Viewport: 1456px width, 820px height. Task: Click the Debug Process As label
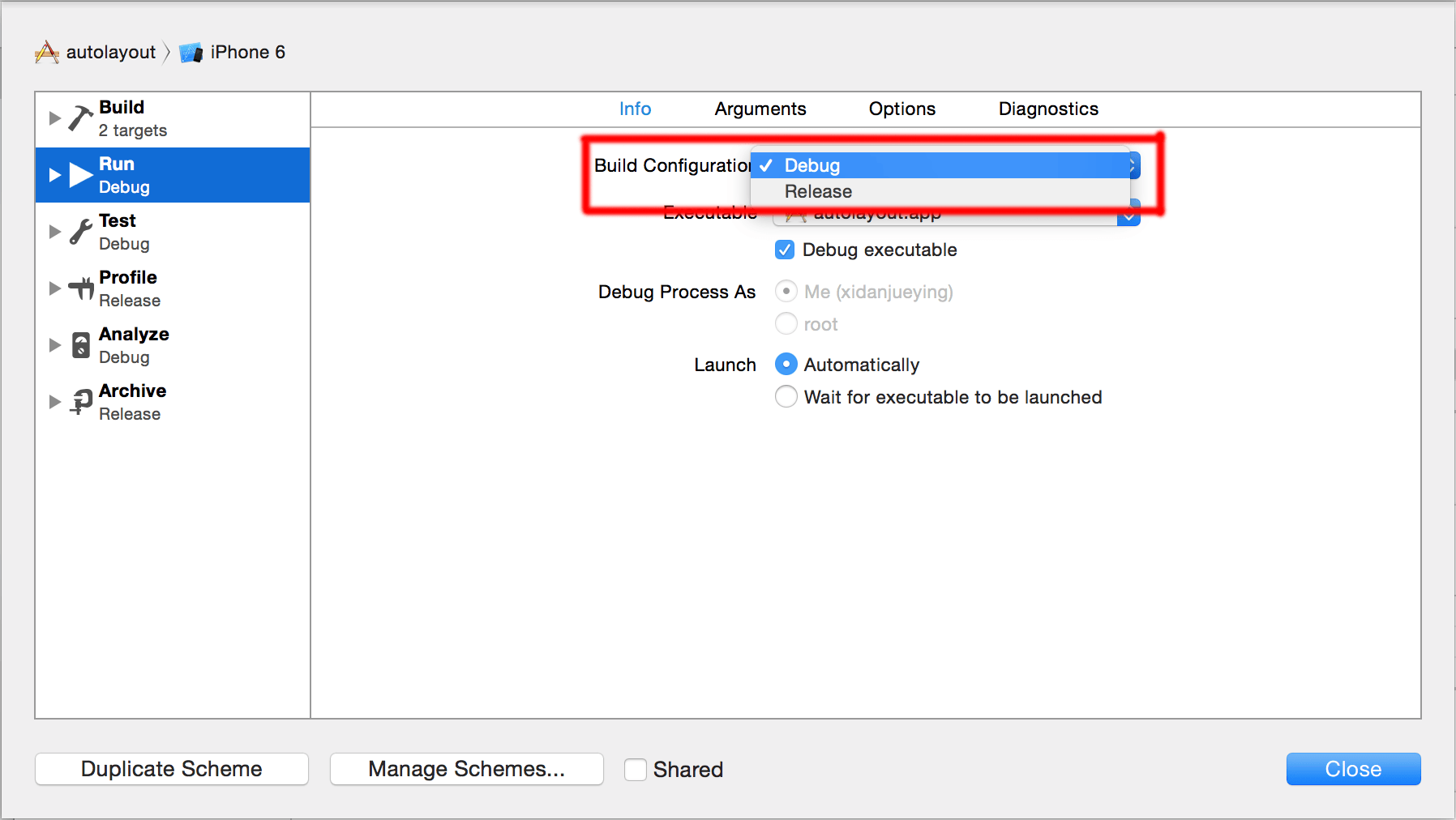click(677, 292)
